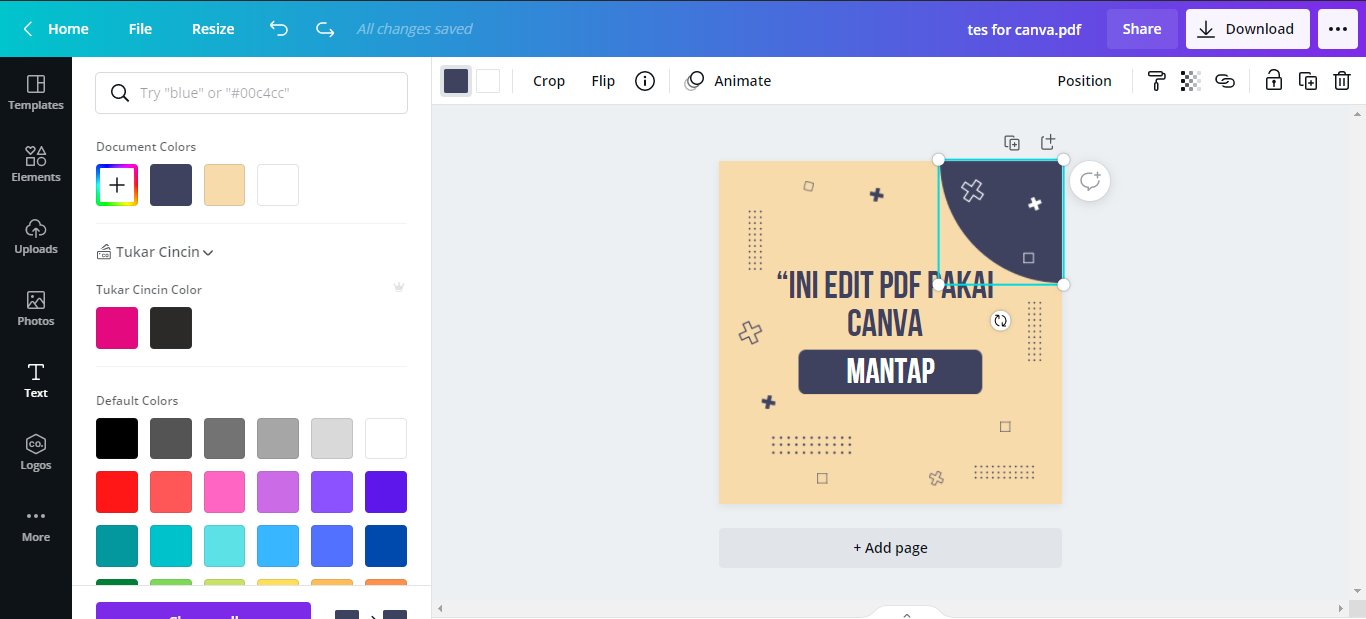The height and width of the screenshot is (619, 1366).
Task: Click the All changes saved status text
Action: pos(414,29)
